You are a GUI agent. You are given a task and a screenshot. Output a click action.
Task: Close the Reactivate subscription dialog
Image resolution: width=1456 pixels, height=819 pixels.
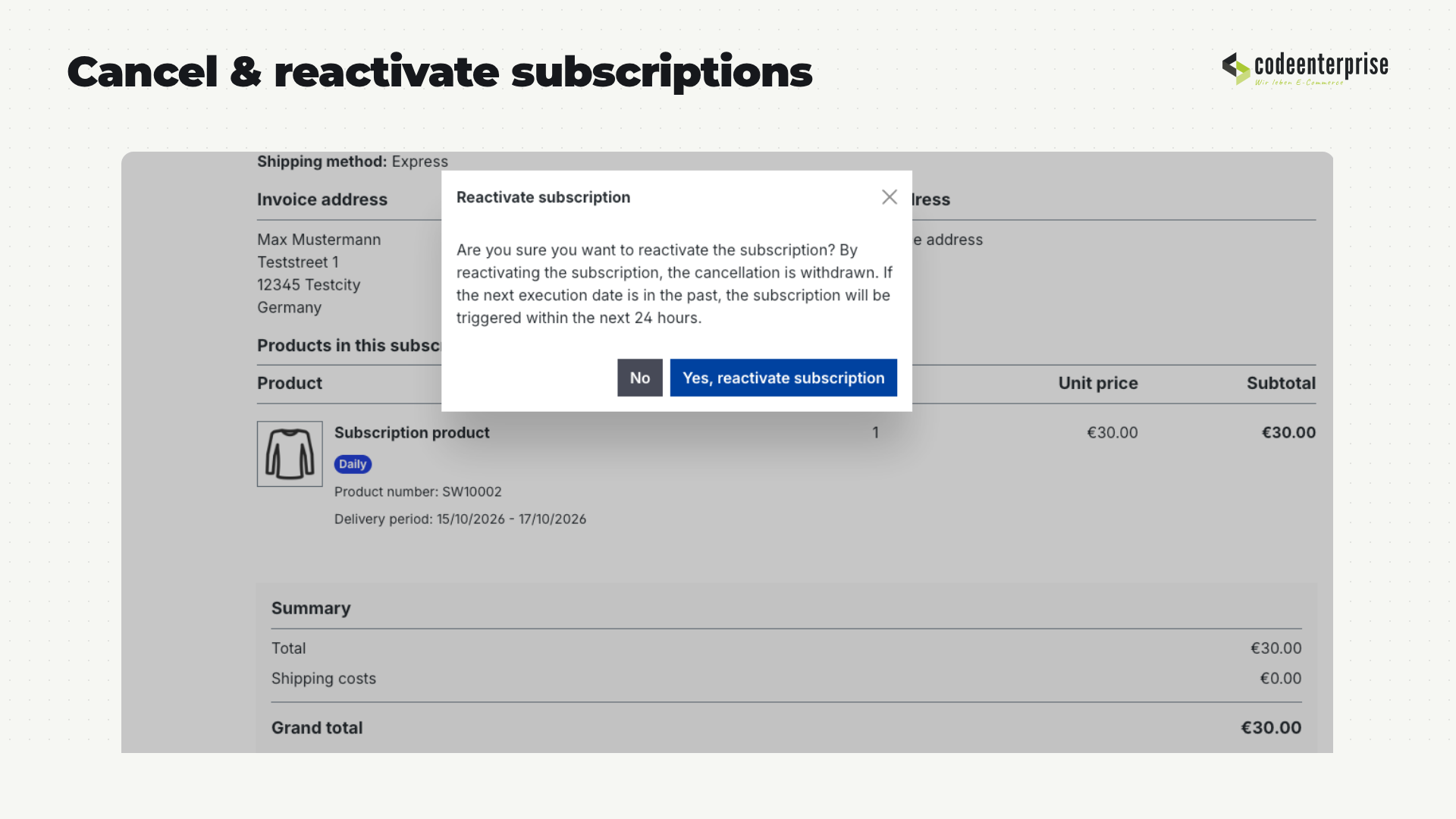click(x=890, y=197)
